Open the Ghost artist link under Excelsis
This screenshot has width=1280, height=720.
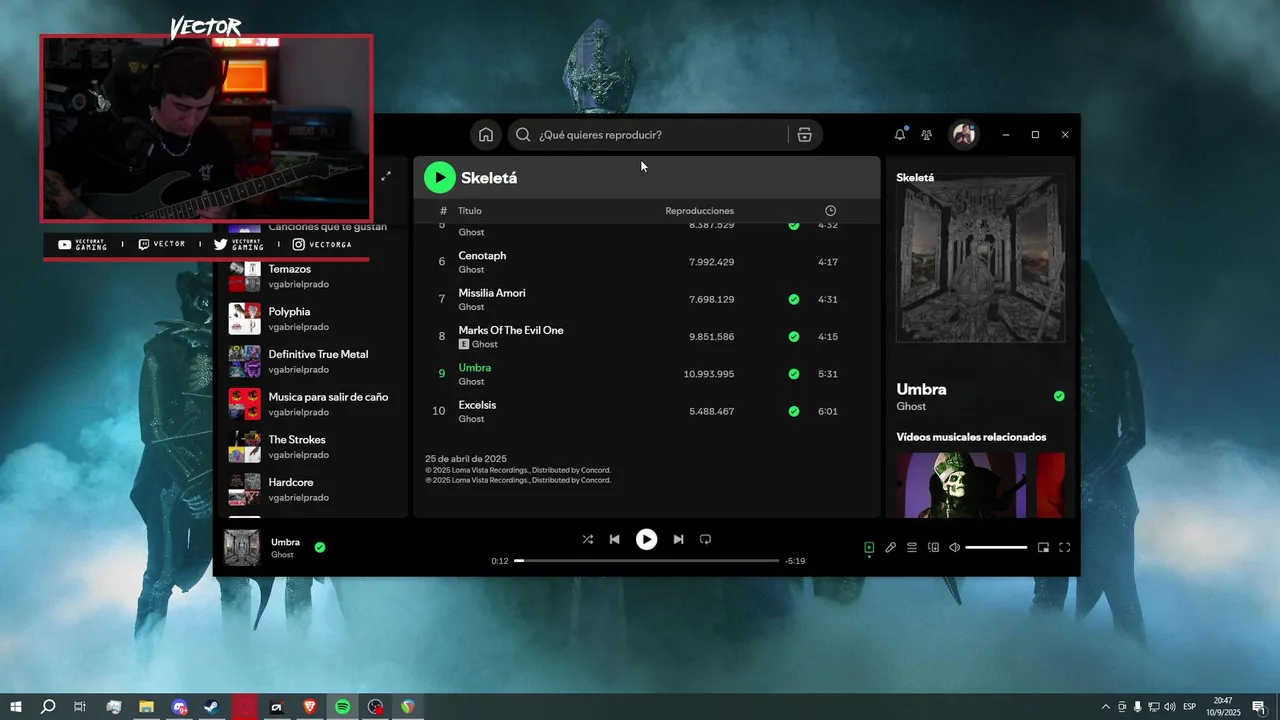pos(471,419)
